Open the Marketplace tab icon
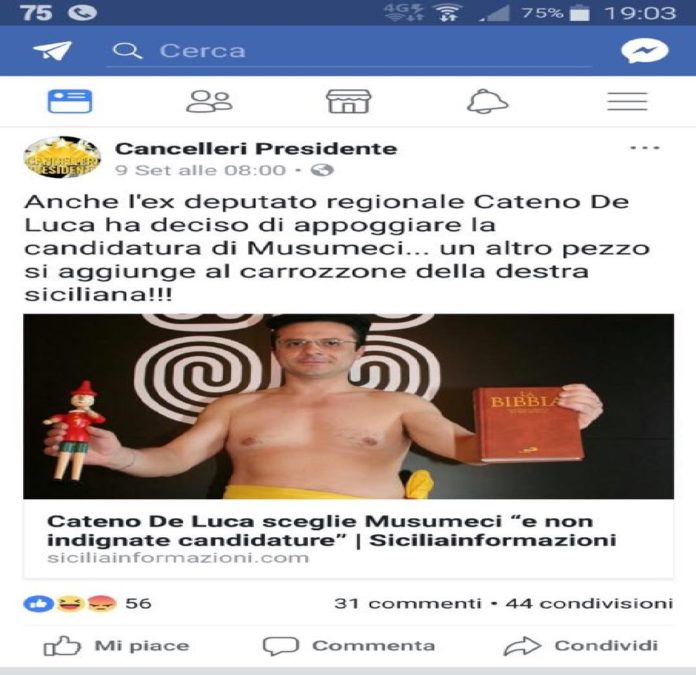This screenshot has width=696, height=675. click(x=348, y=102)
